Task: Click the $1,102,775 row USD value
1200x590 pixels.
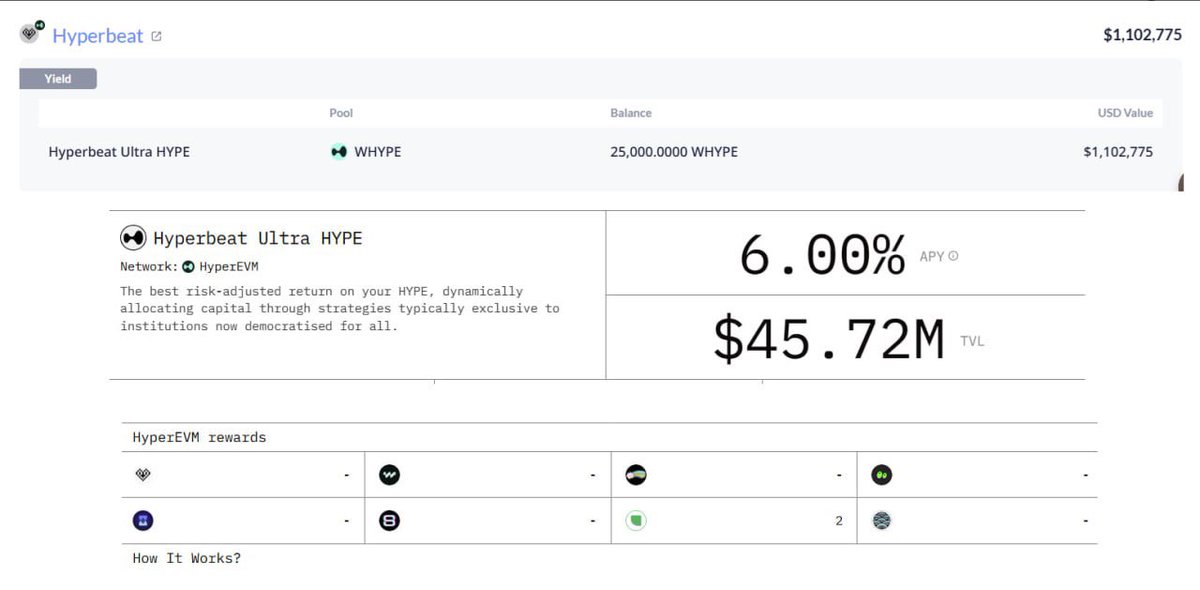Action: tap(1118, 152)
